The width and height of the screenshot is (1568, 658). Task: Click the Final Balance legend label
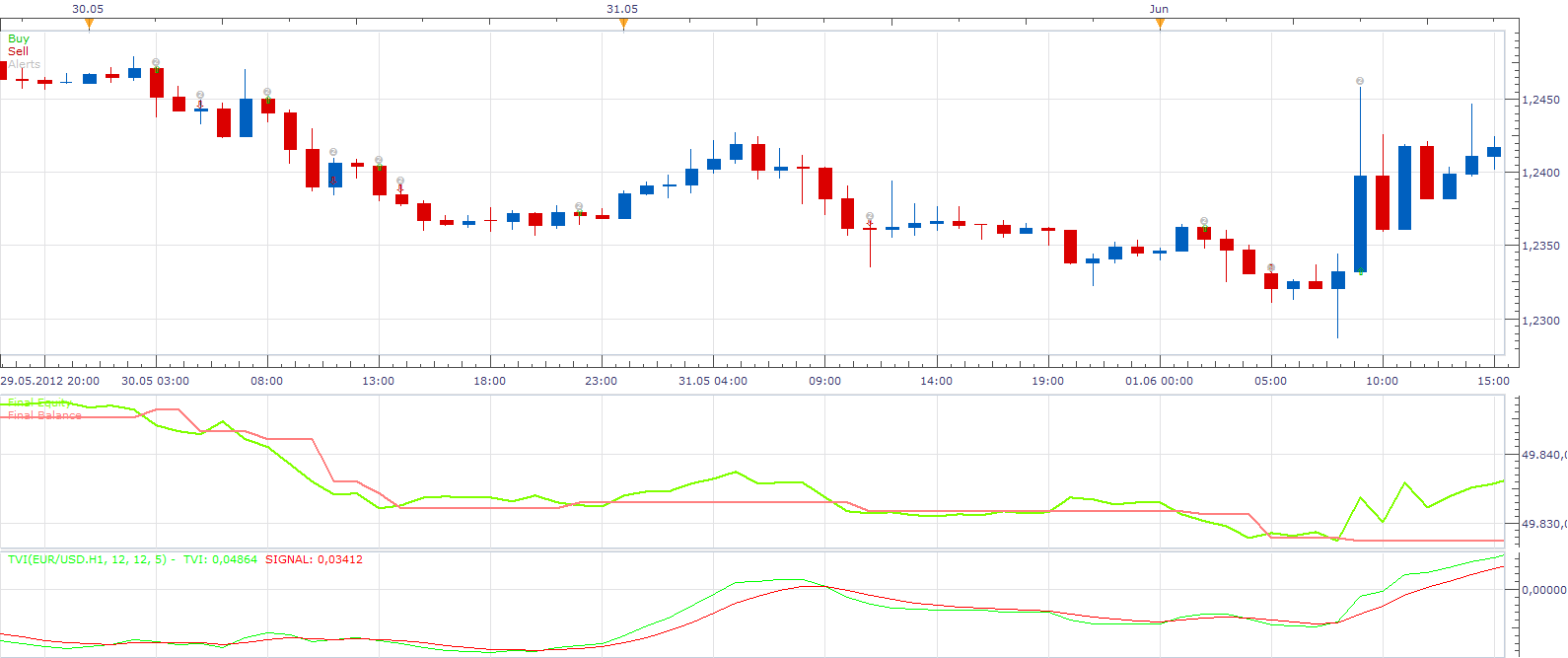point(44,415)
